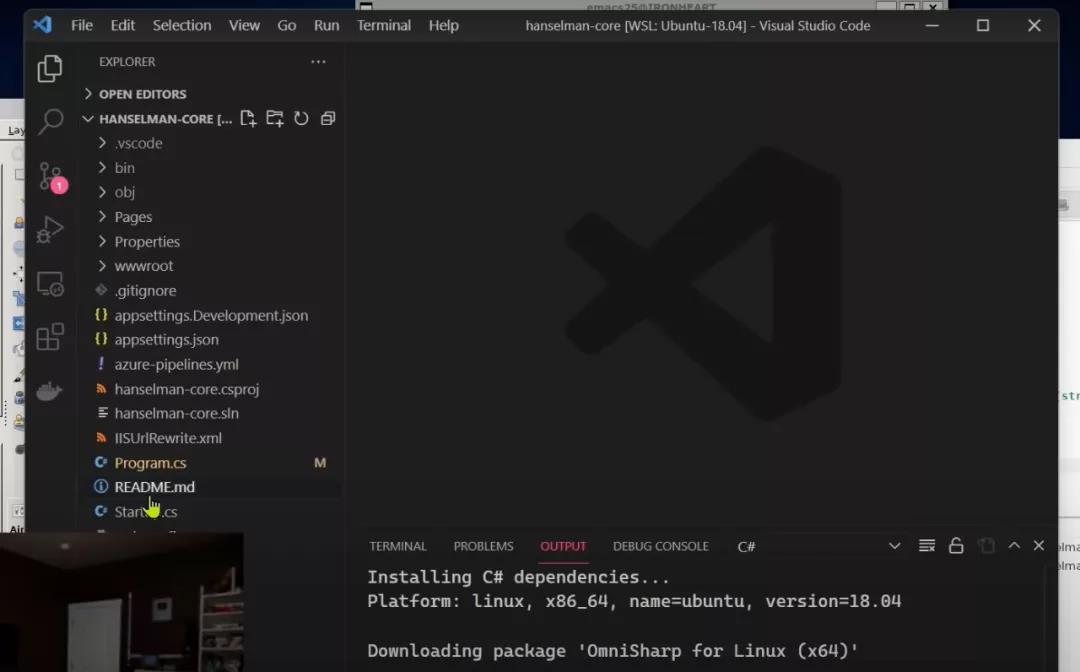Open the C# output channel dropdown
The image size is (1080, 672).
(819, 546)
